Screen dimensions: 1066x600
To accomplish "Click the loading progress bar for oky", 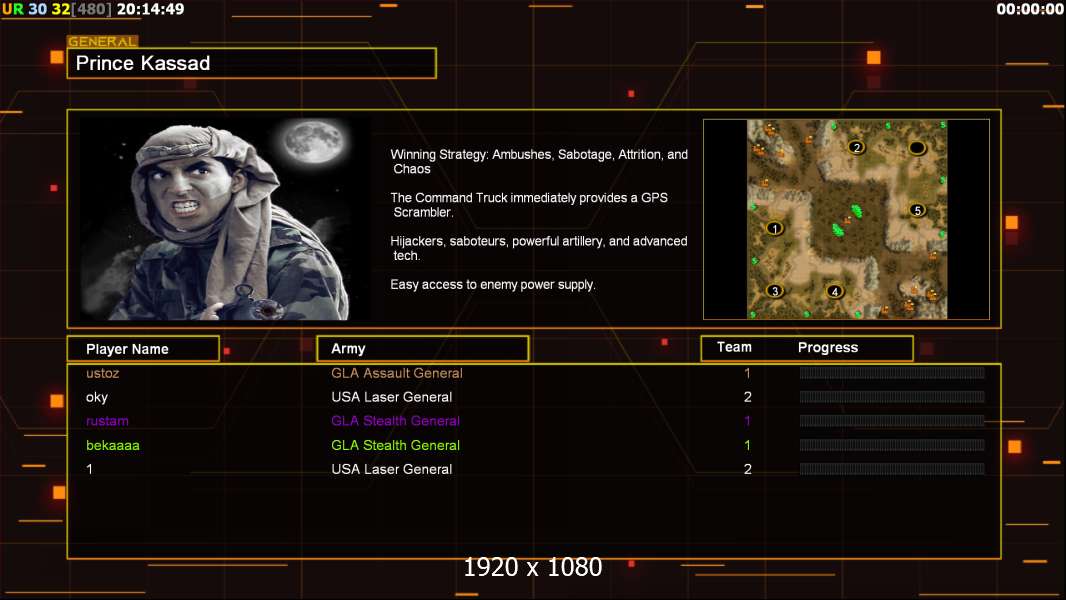I will (892, 396).
